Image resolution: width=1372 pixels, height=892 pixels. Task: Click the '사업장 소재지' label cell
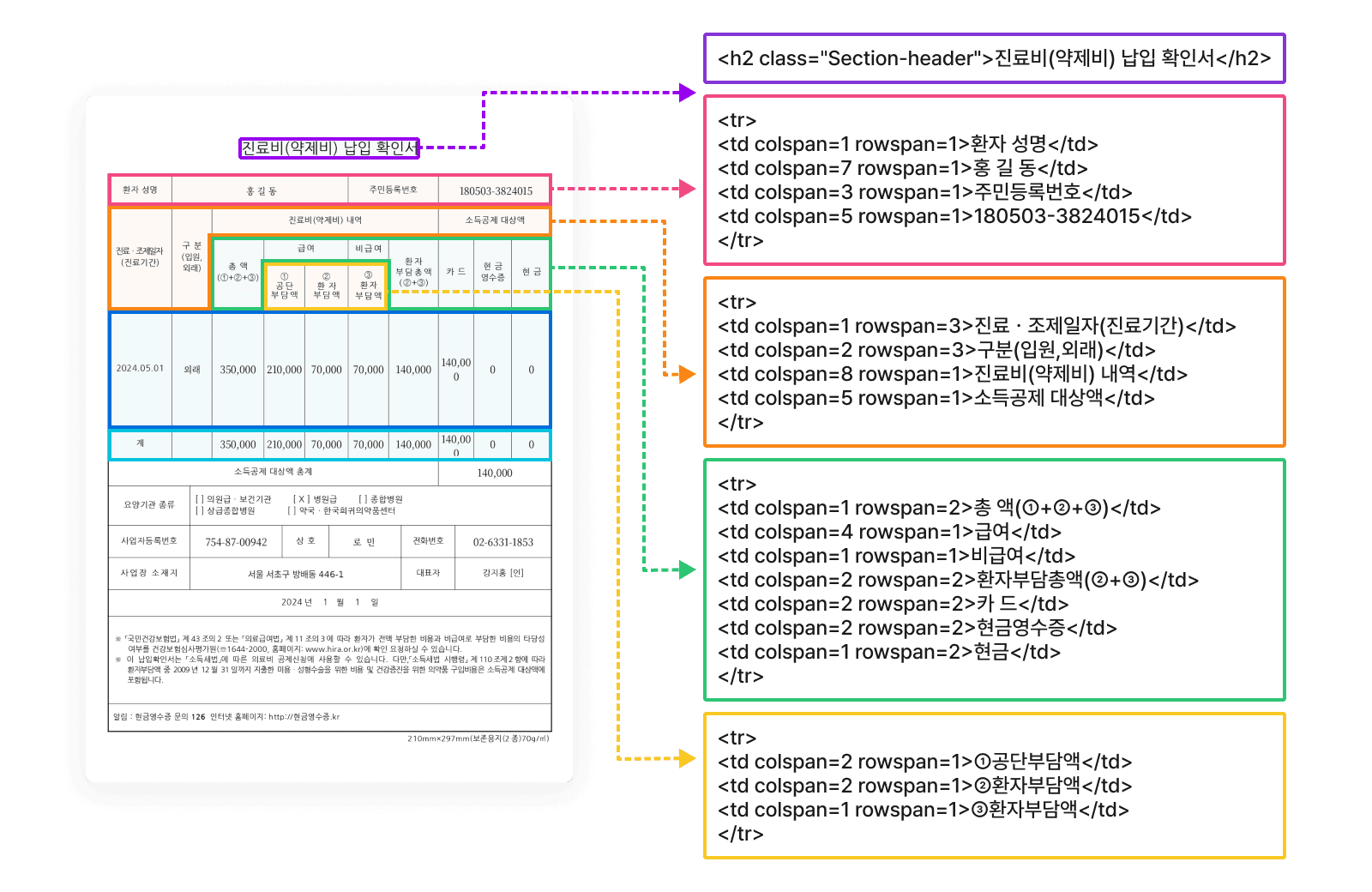(149, 572)
